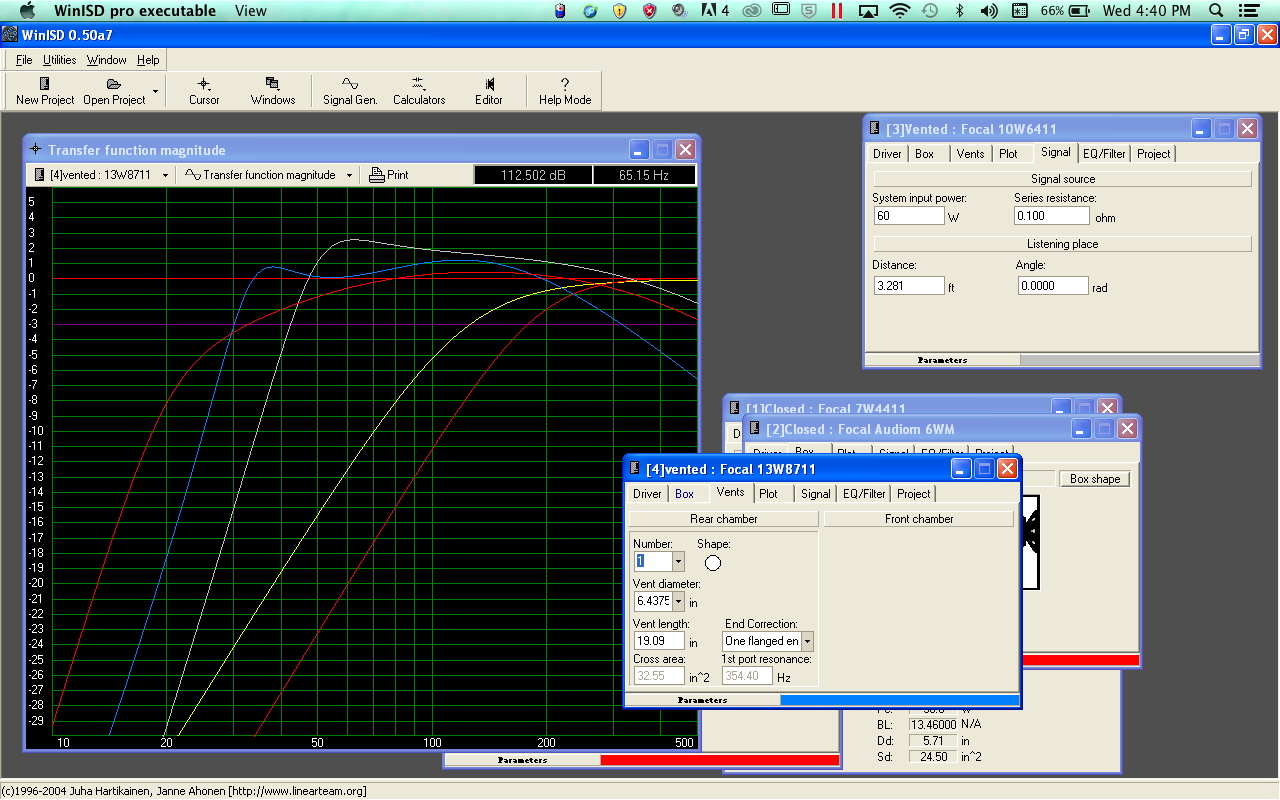Viewport: 1280px width, 800px height.
Task: Click the 112.502 dB readout
Action: (x=533, y=175)
